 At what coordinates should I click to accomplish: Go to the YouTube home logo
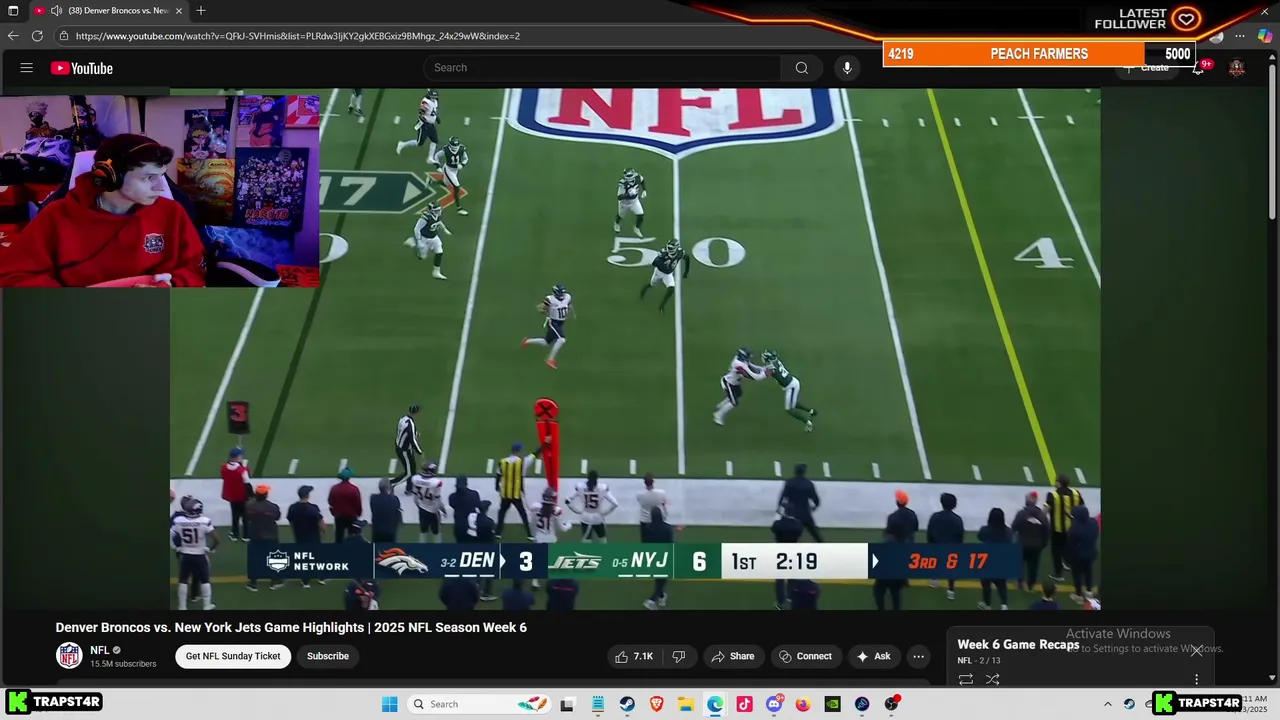point(82,68)
